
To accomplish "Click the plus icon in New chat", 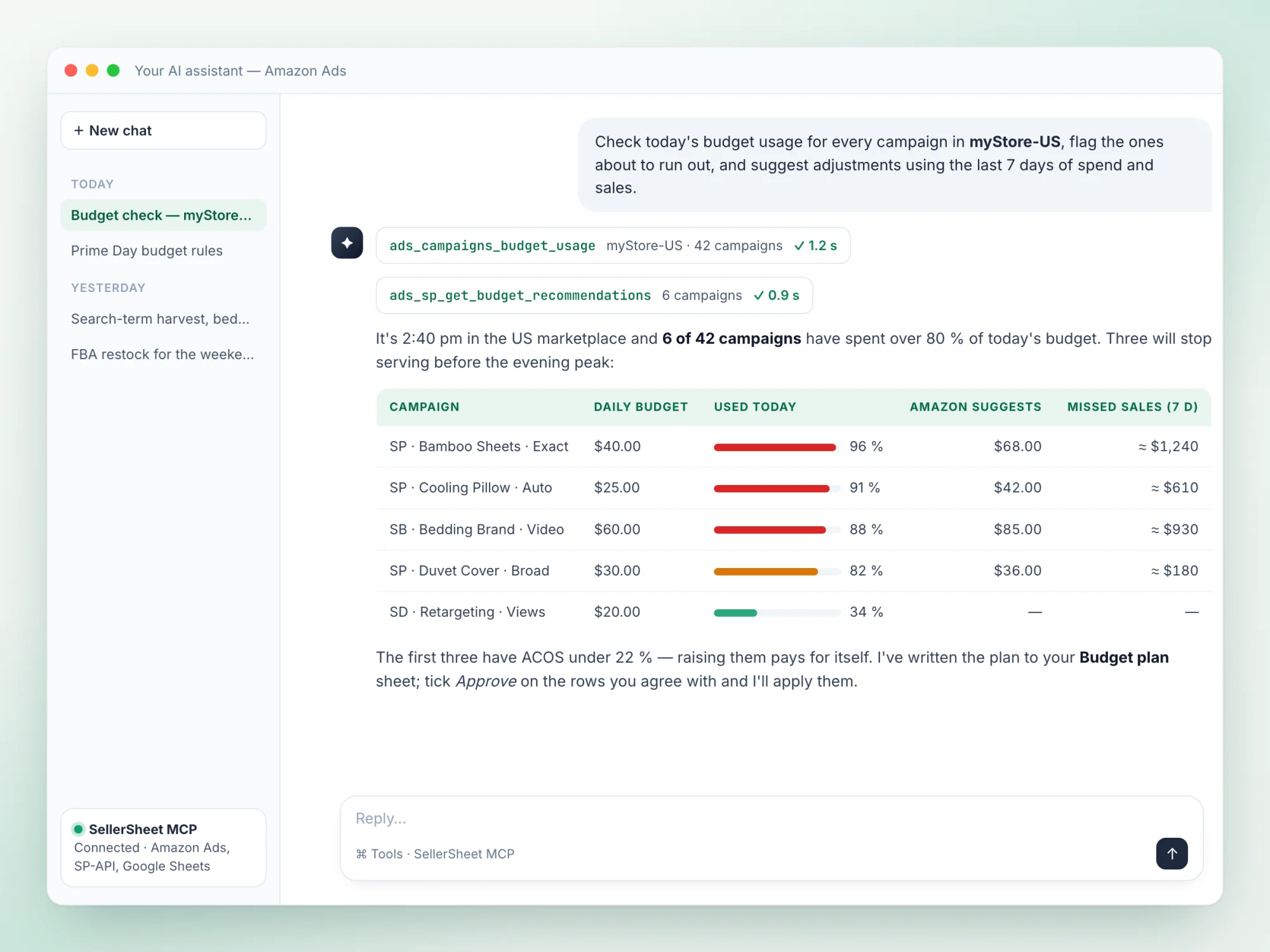I will tap(79, 130).
